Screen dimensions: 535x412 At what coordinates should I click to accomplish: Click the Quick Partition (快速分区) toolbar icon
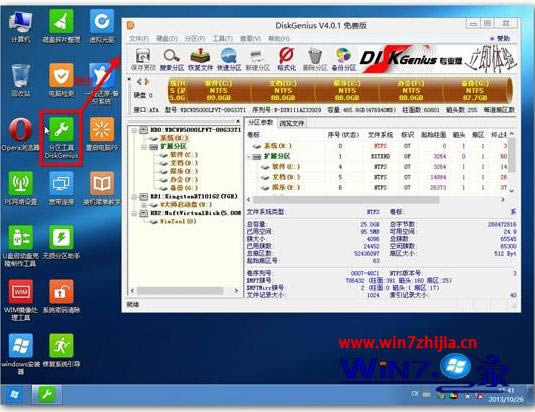click(x=229, y=59)
